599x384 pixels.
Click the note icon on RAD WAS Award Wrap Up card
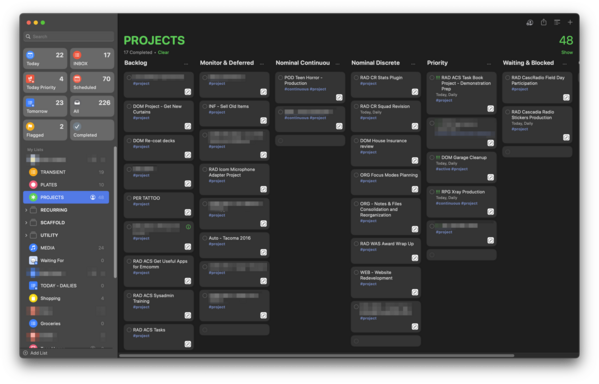point(415,258)
